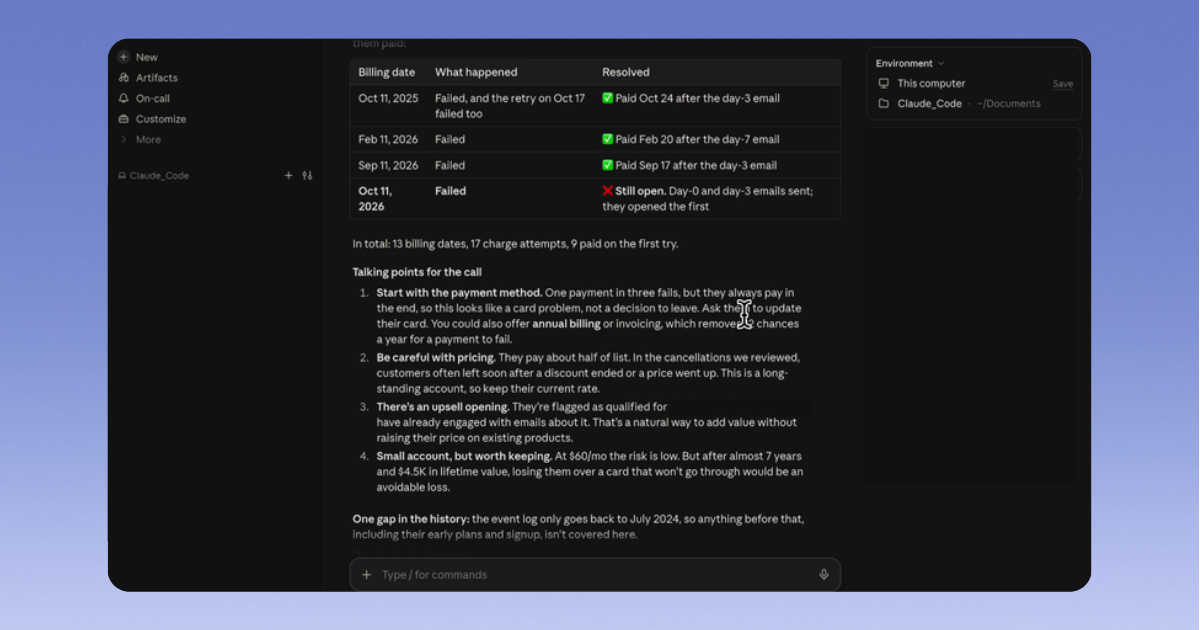Click 'There's an upsell opening.' text
The height and width of the screenshot is (630, 1200).
[443, 407]
